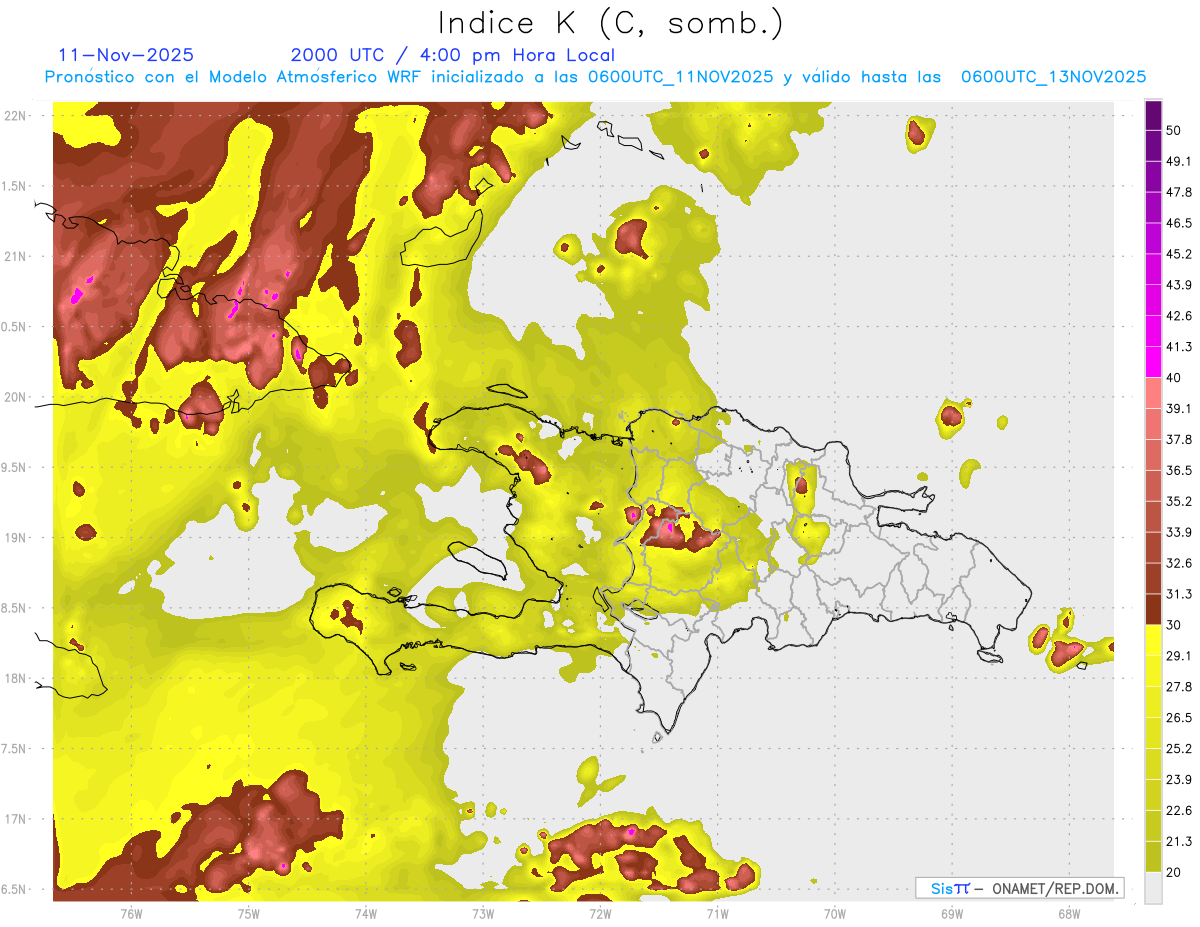Click the "17N" latitude axis label

coord(15,820)
